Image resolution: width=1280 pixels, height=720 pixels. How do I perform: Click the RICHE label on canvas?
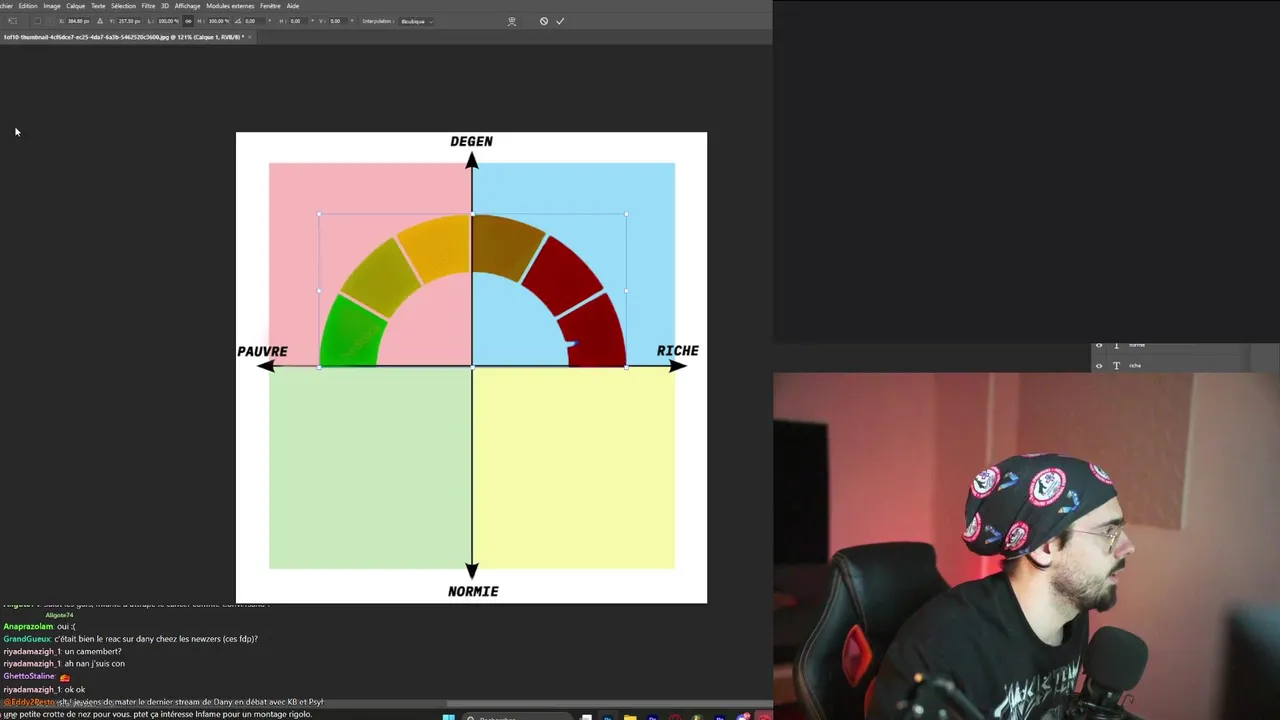tap(677, 350)
